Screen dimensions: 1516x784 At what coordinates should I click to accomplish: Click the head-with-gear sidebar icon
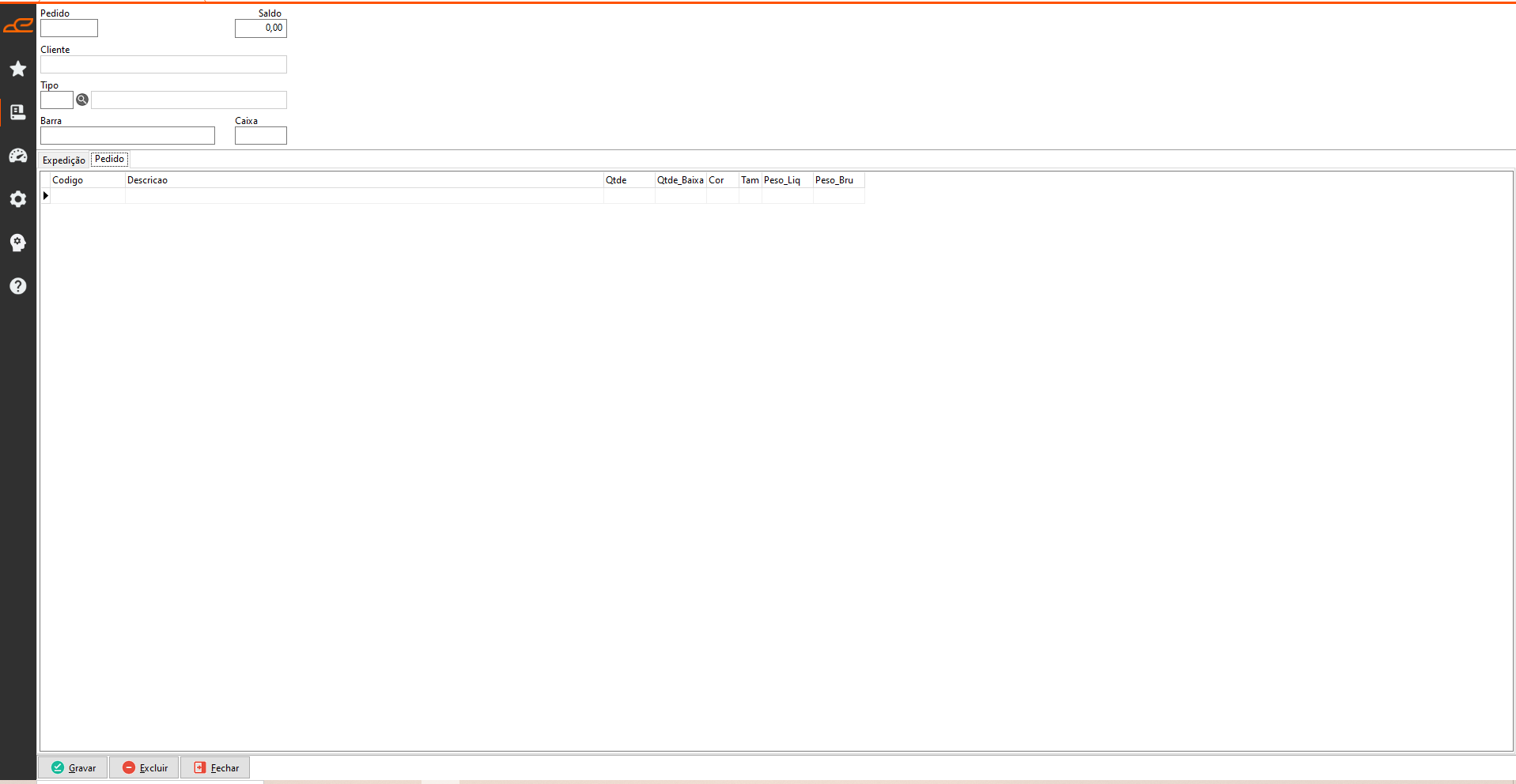(x=18, y=243)
